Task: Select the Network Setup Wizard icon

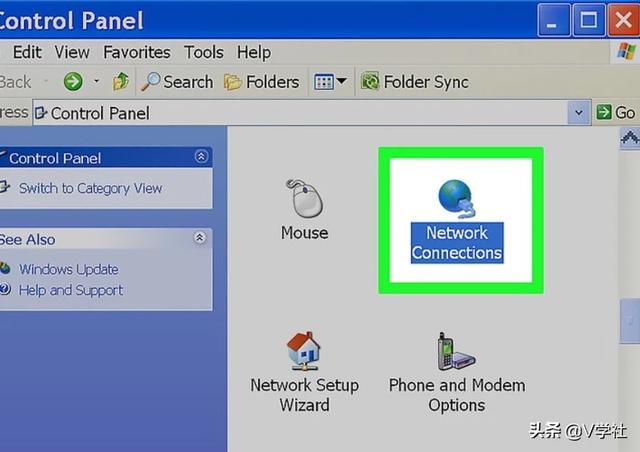Action: pyautogui.click(x=304, y=351)
